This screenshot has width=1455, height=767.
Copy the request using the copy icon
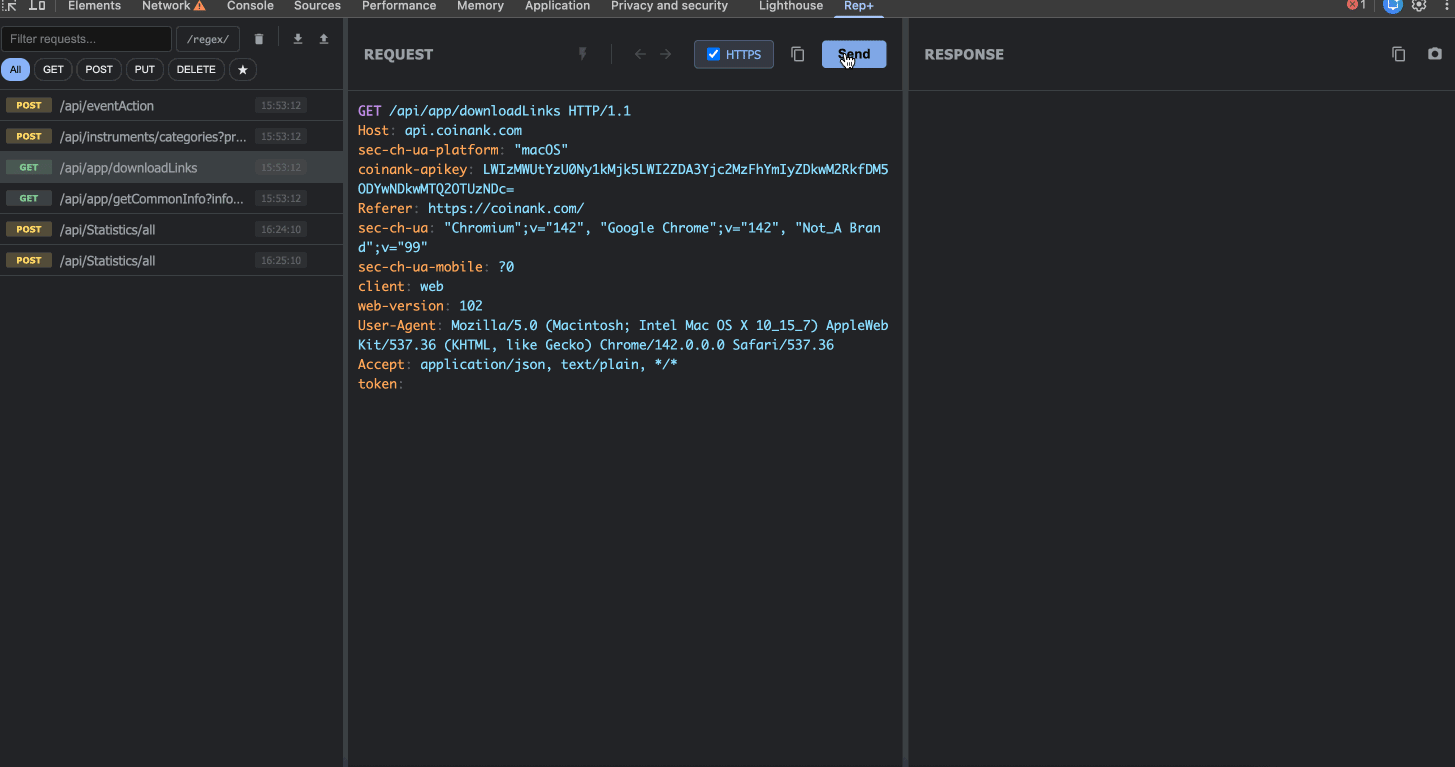point(798,54)
